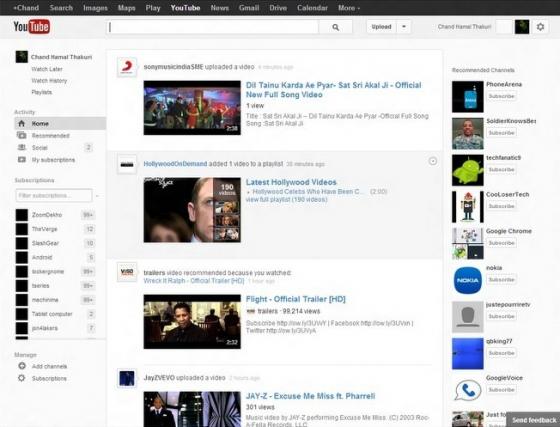Click the Social icon in sidebar
The height and width of the screenshot is (427, 560).
click(x=22, y=147)
